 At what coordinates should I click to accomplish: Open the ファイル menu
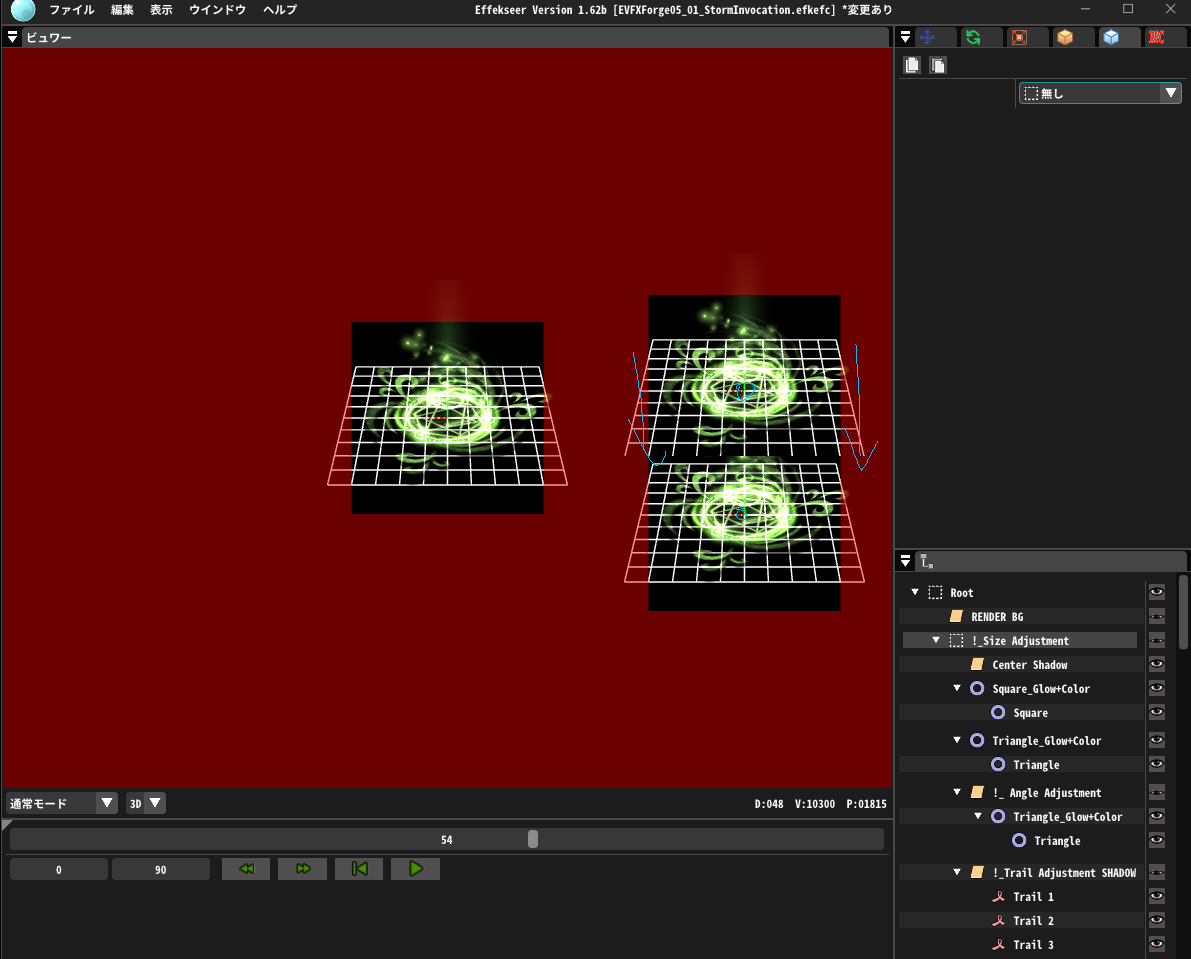click(x=72, y=10)
